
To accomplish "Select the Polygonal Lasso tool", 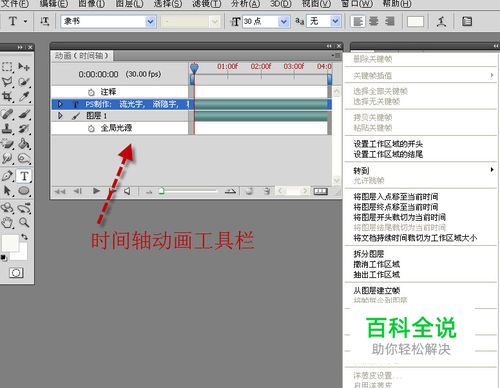I will pyautogui.click(x=7, y=82).
